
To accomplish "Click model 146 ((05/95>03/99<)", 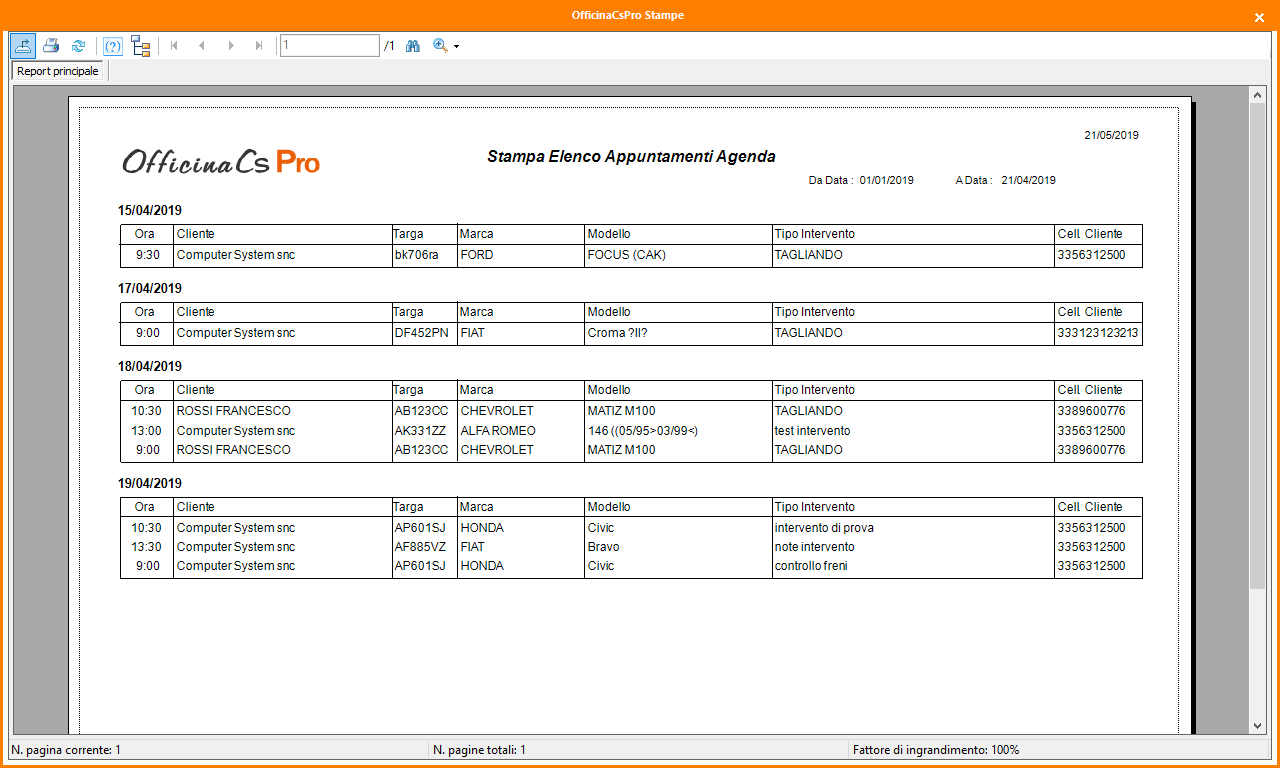I will (643, 431).
